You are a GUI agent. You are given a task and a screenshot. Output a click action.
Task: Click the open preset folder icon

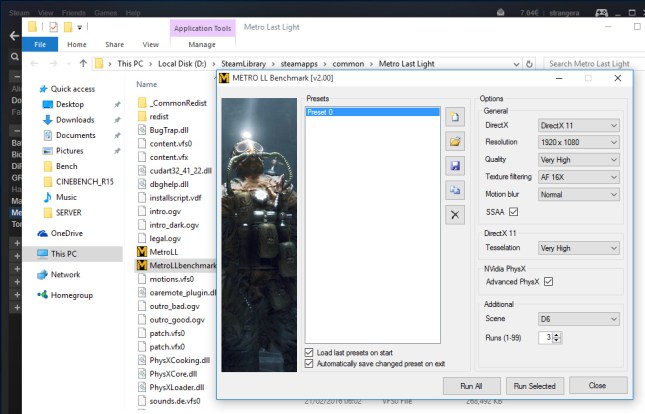point(456,141)
